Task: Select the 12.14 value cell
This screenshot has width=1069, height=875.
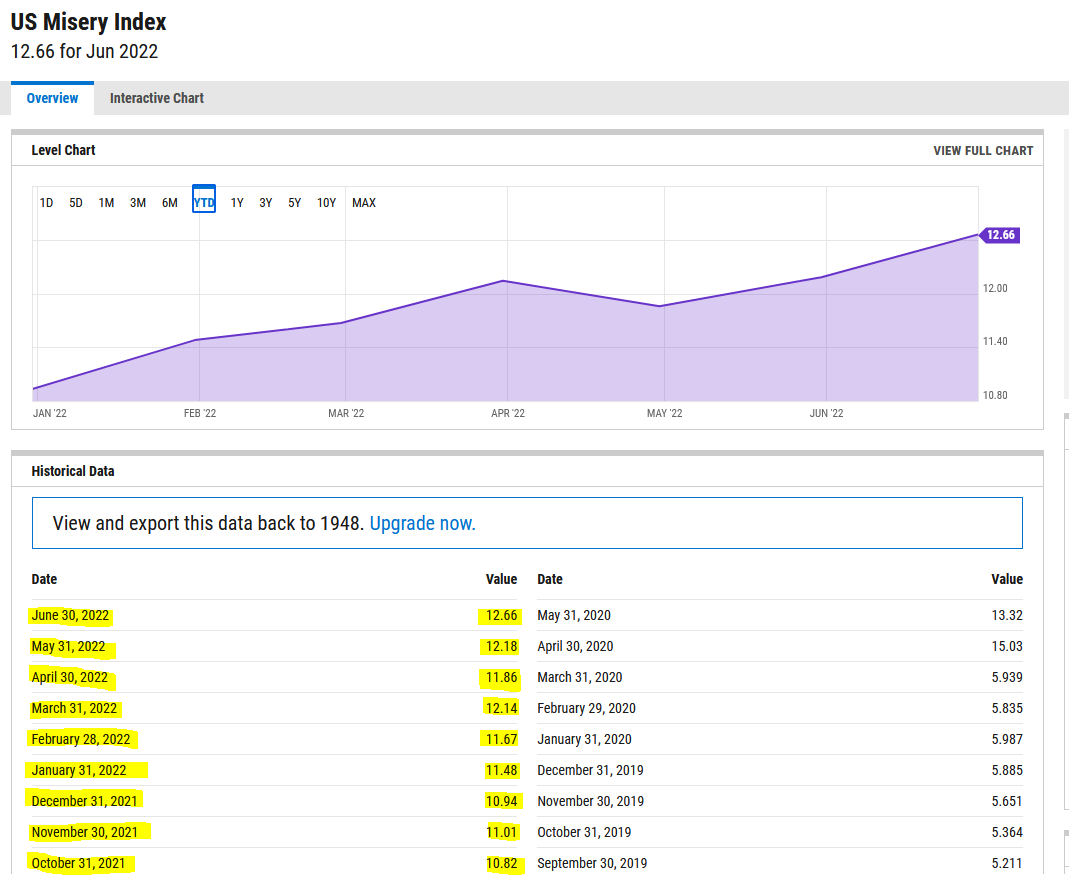Action: coord(501,709)
